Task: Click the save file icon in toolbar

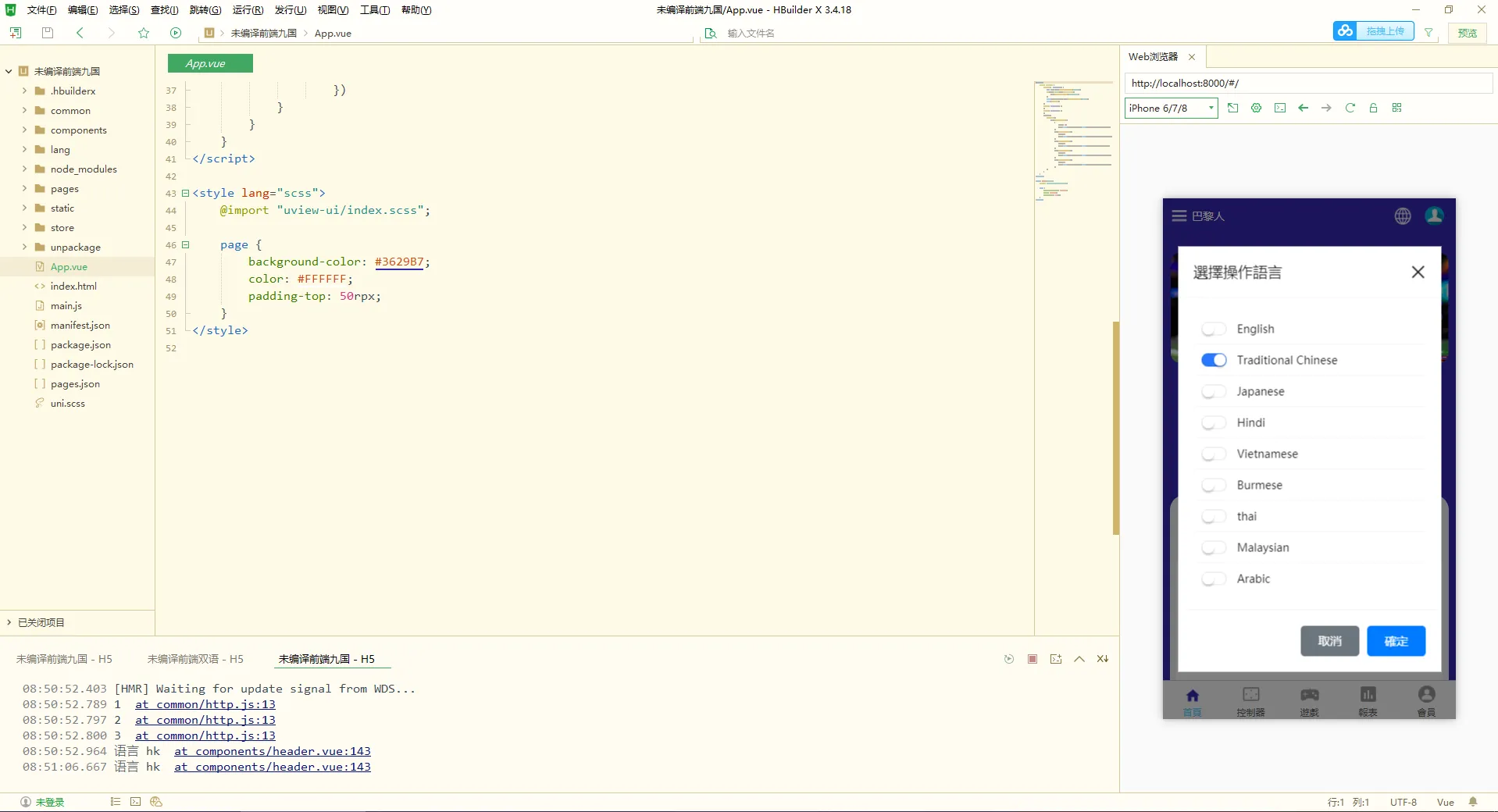Action: 47,33
